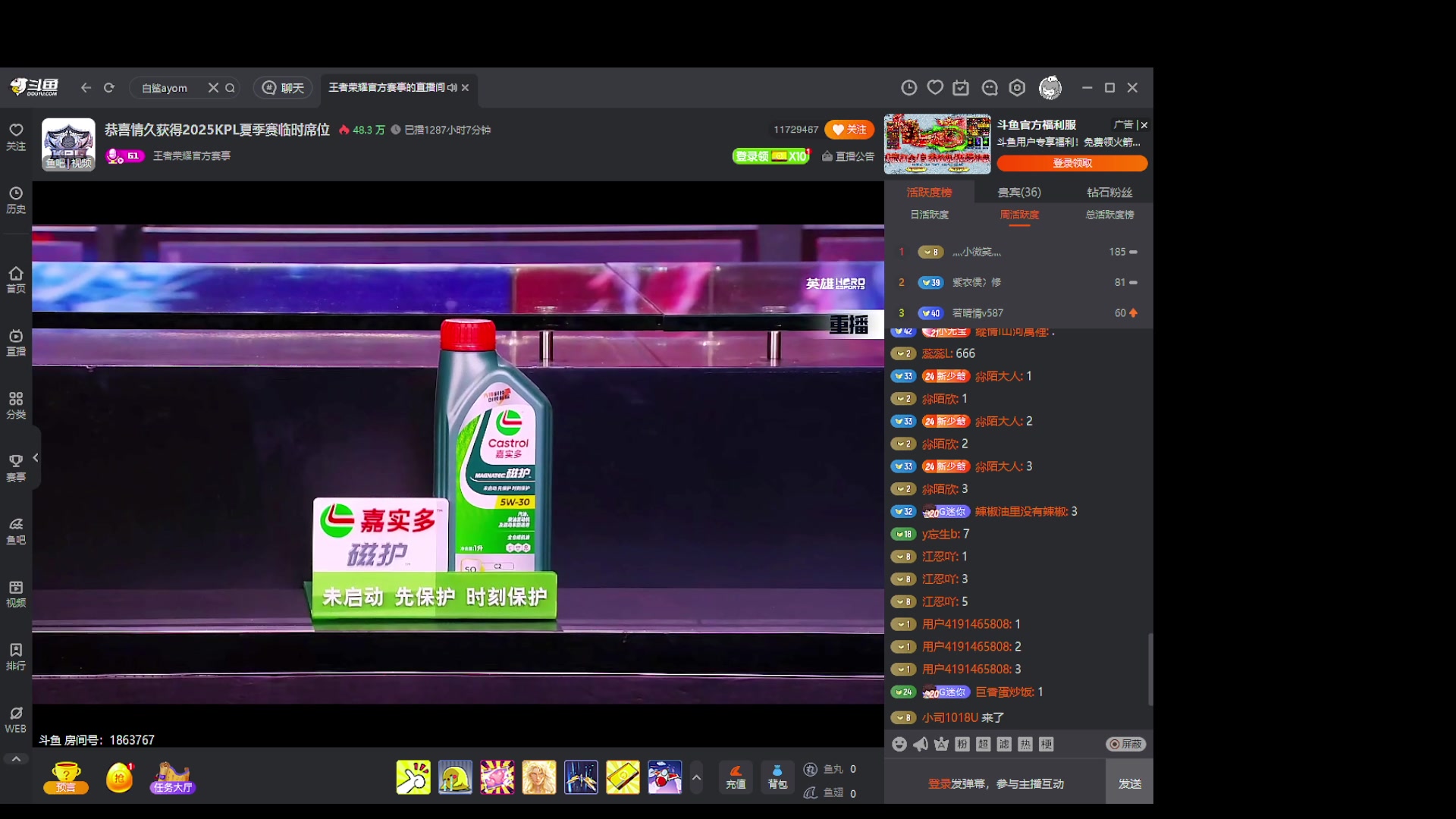Open the 聊天 chat tab
Image resolution: width=1456 pixels, height=819 pixels.
[x=284, y=88]
